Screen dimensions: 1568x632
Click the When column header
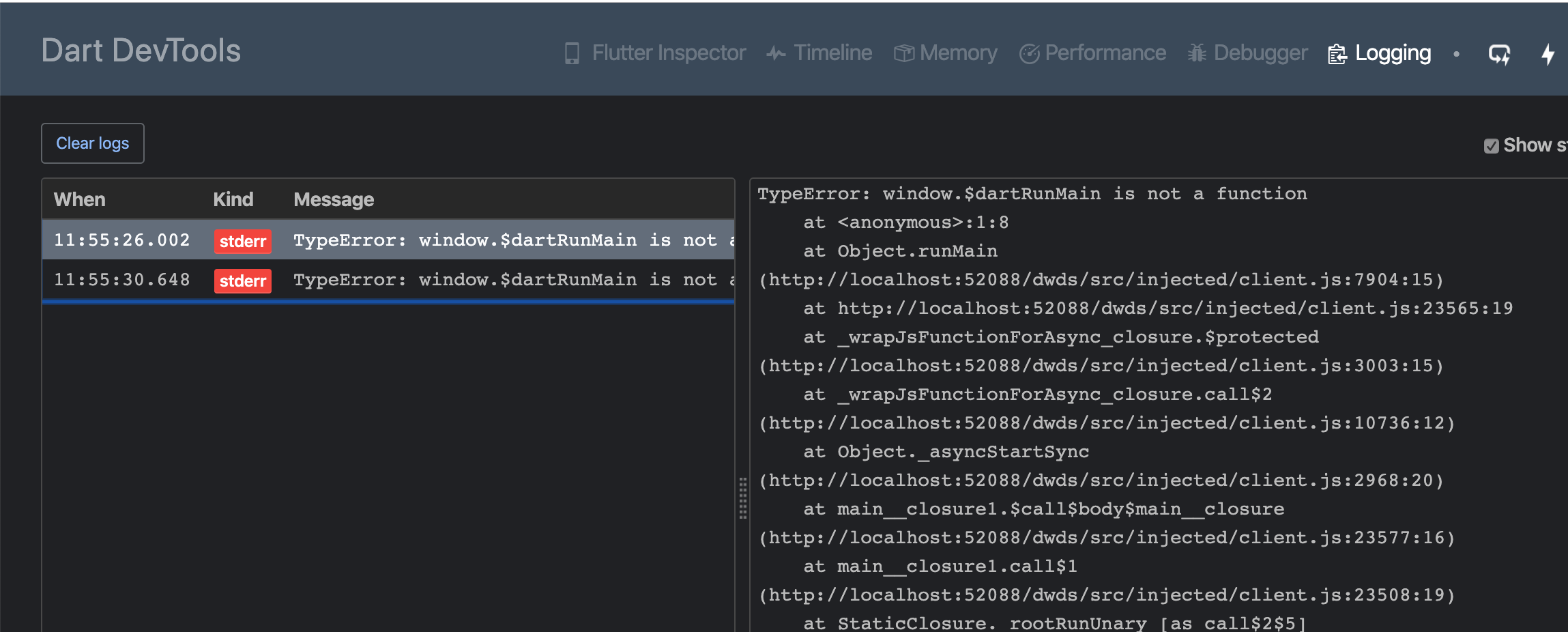pyautogui.click(x=80, y=199)
